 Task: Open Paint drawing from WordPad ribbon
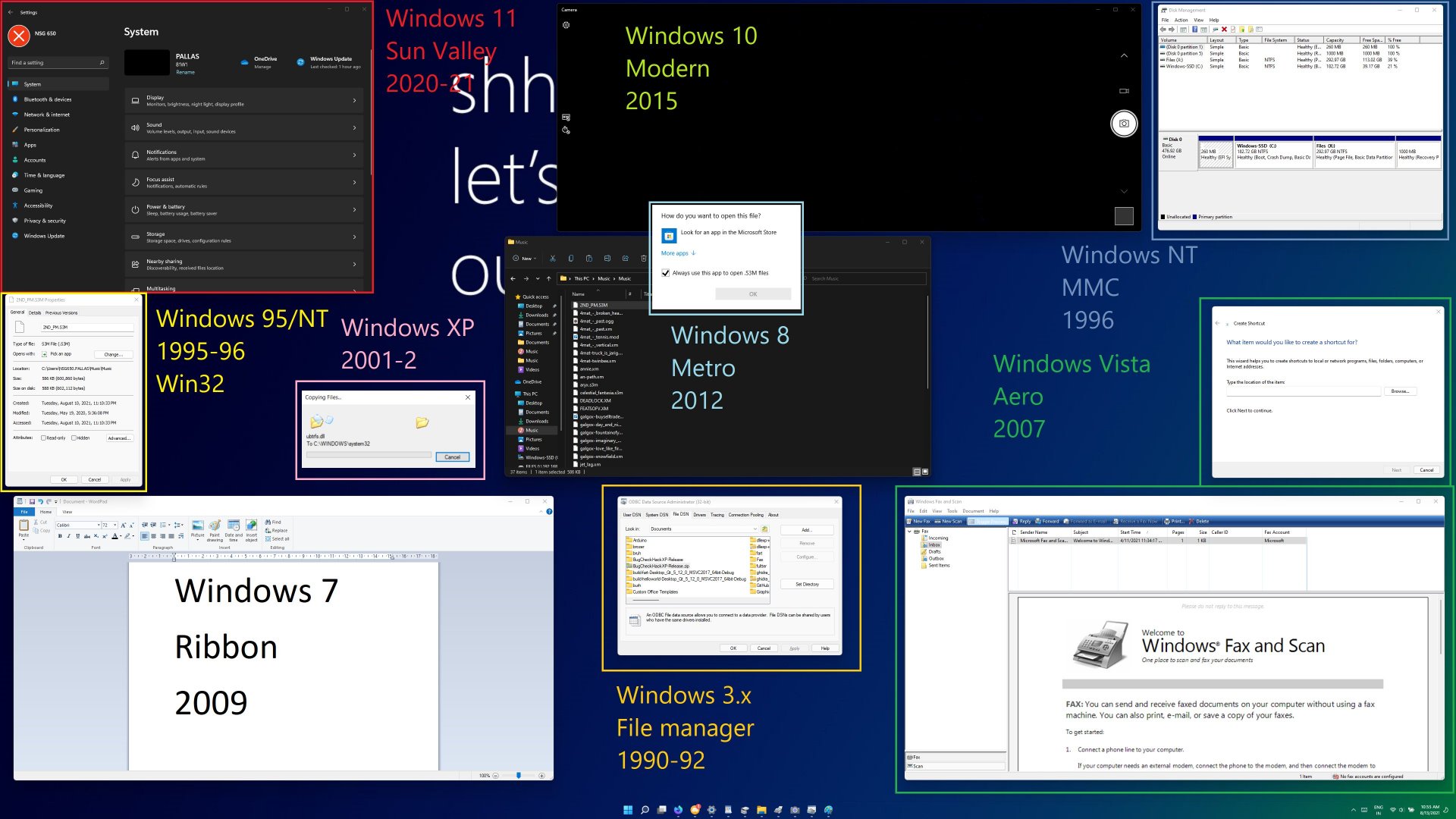coord(215,531)
